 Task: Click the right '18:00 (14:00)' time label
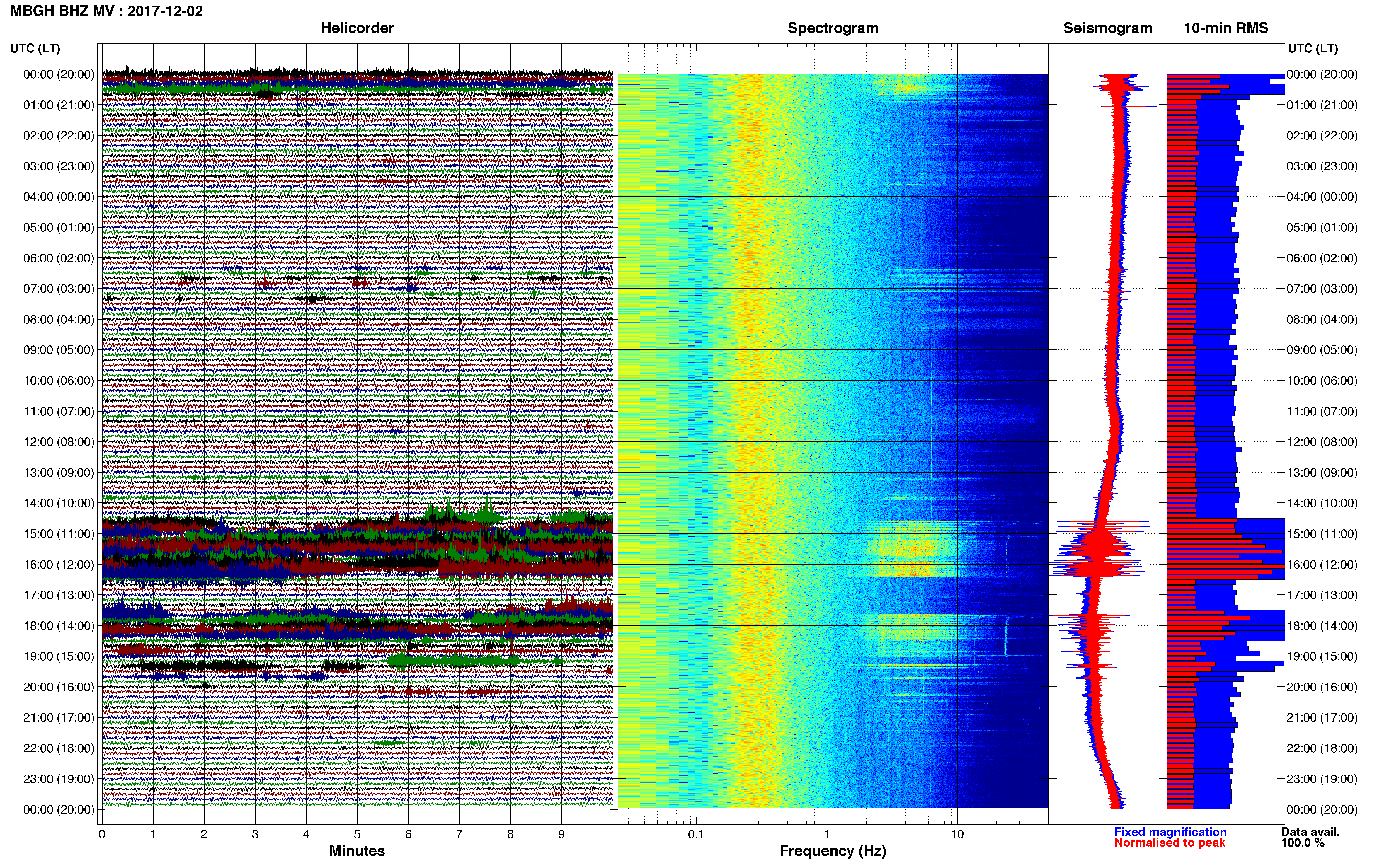point(1322,626)
